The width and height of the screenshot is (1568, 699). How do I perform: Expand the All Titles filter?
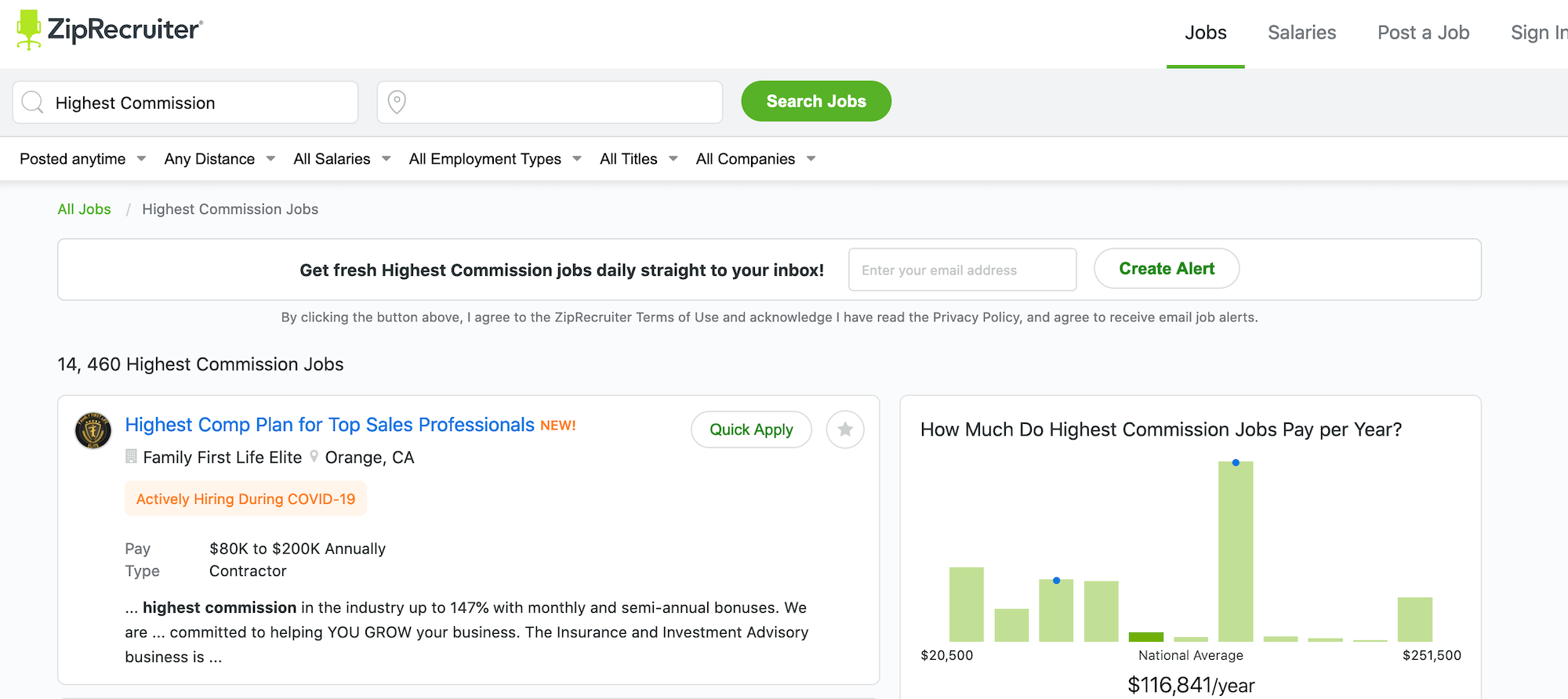pyautogui.click(x=638, y=159)
